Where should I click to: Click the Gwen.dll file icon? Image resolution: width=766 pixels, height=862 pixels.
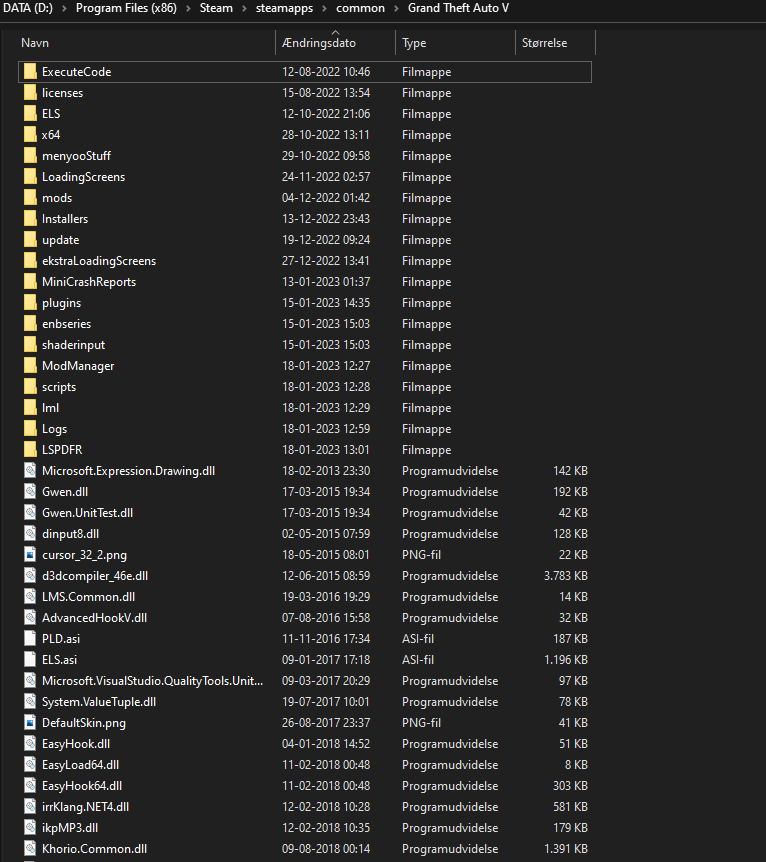click(30, 492)
